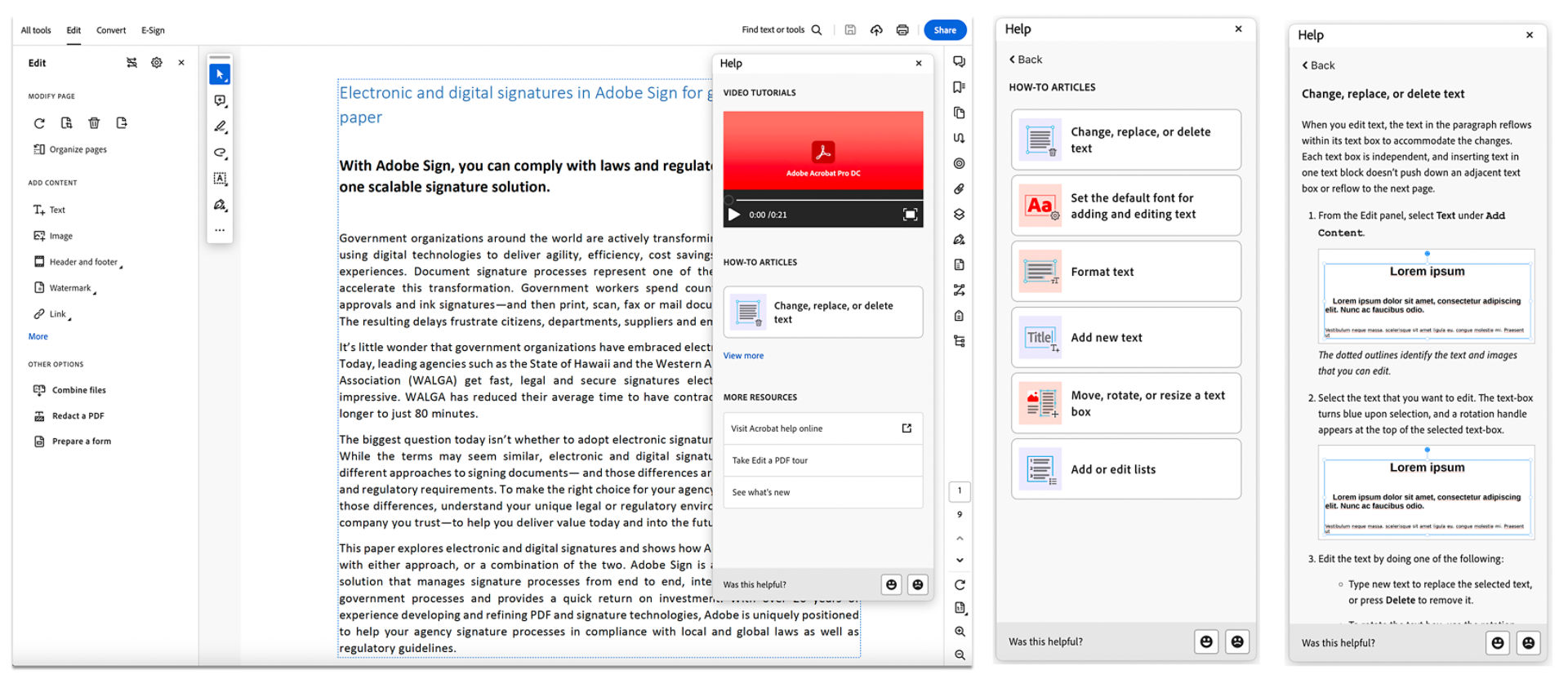Switch to the Convert tab
The image size is (1568, 679).
pyautogui.click(x=111, y=30)
